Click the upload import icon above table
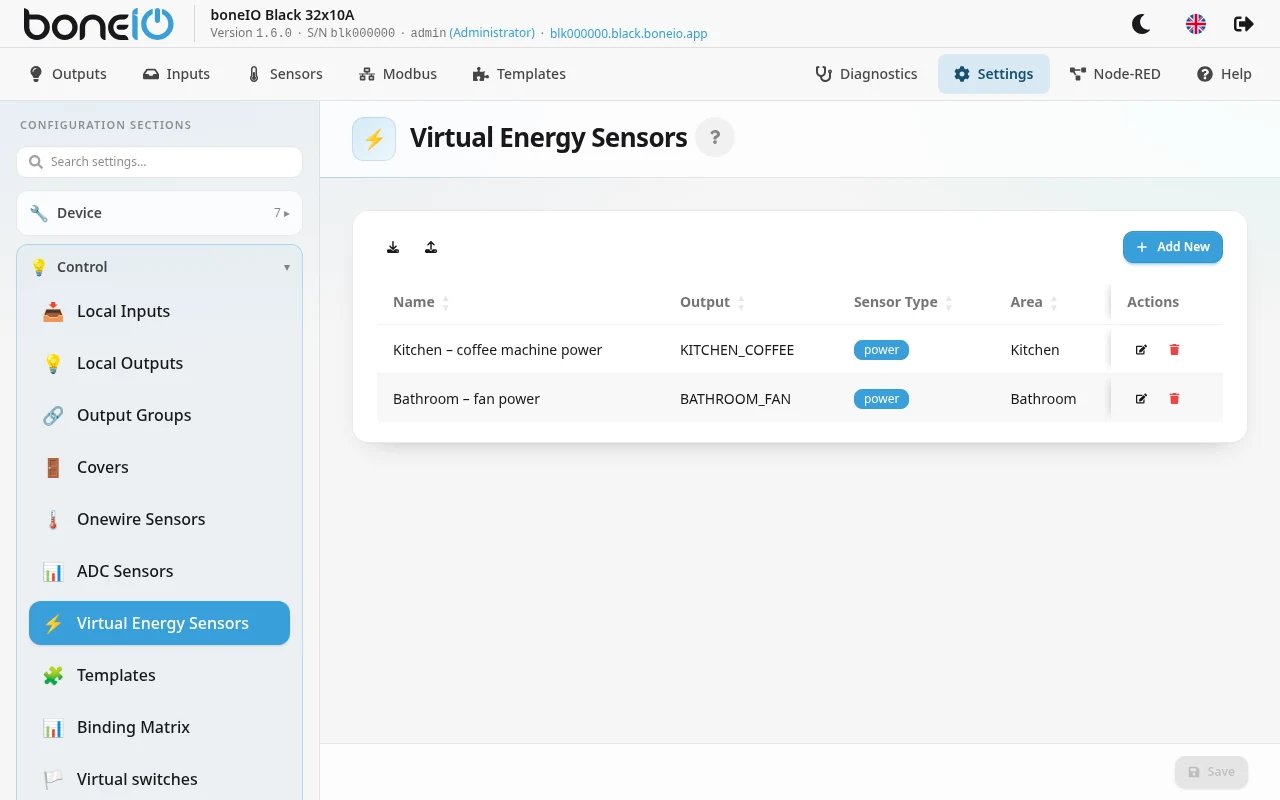1280x800 pixels. pyautogui.click(x=431, y=247)
